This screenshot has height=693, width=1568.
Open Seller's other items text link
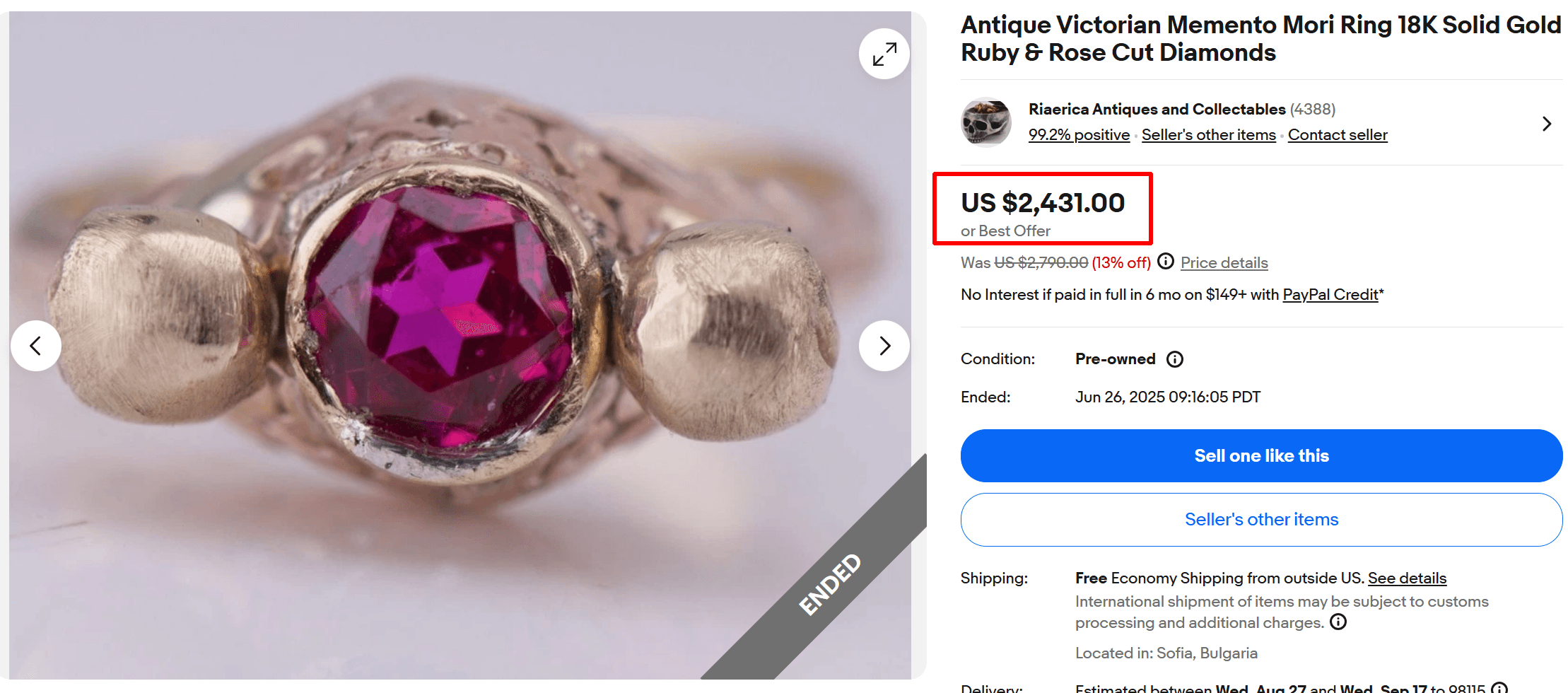(1209, 134)
